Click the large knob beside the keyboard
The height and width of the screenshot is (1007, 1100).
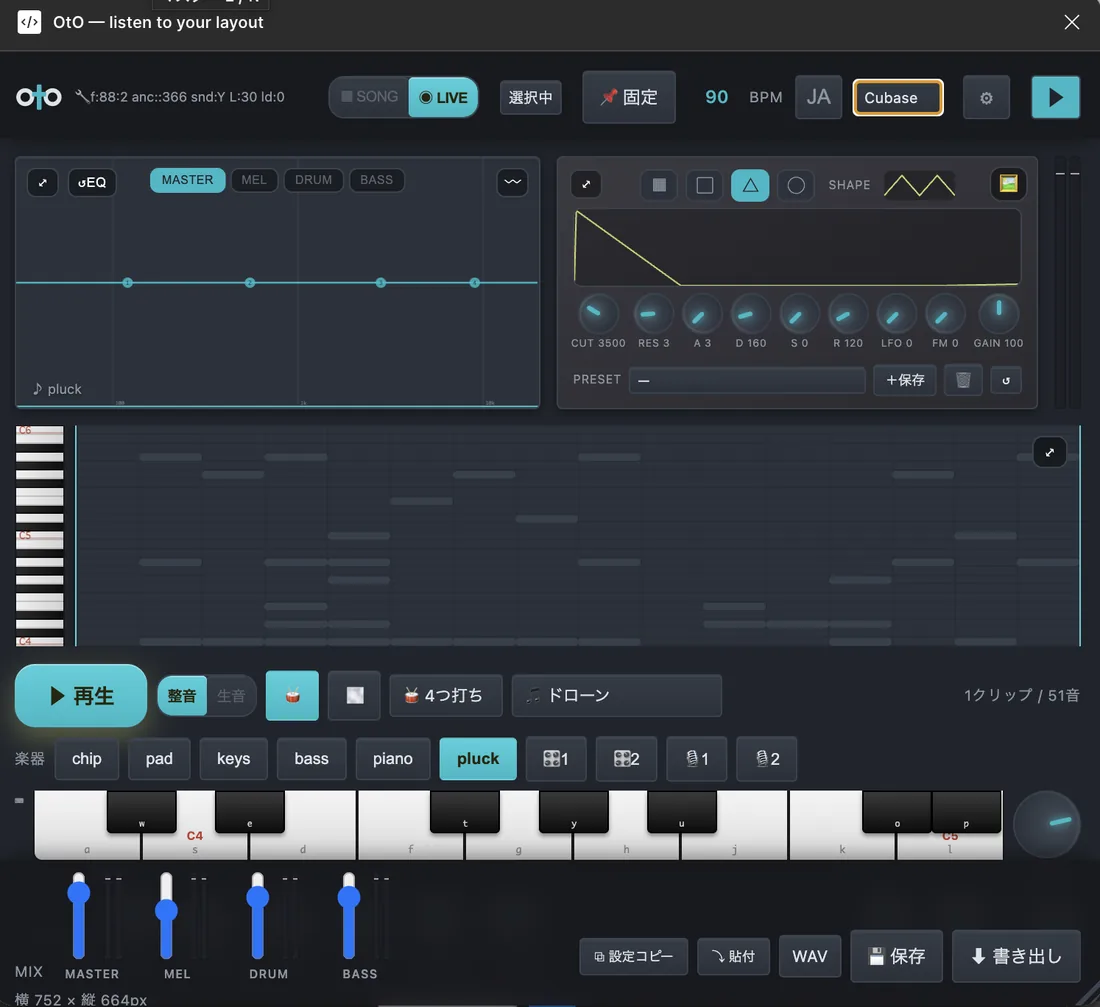click(x=1046, y=824)
